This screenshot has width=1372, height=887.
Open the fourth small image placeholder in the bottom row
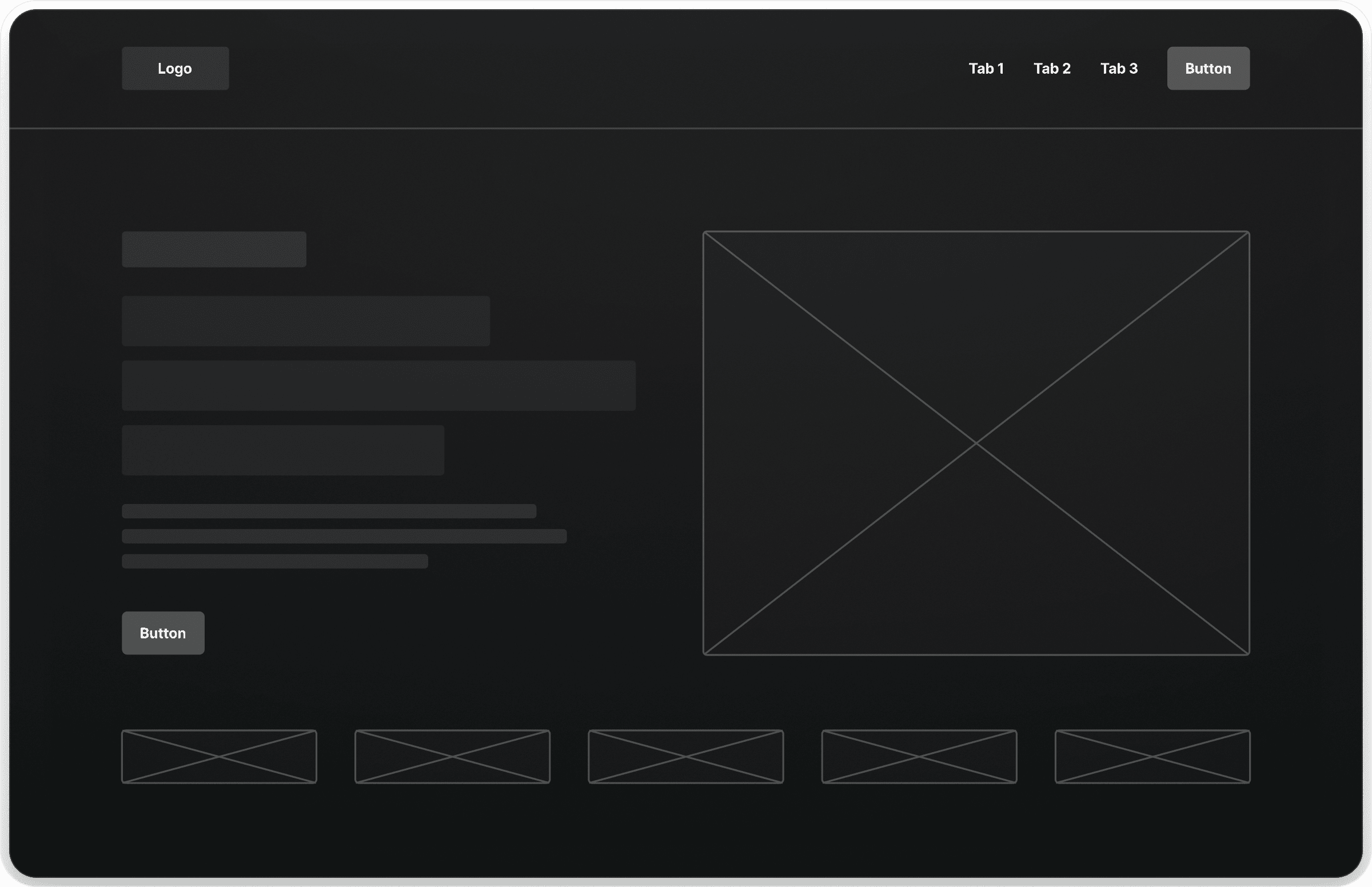point(919,756)
